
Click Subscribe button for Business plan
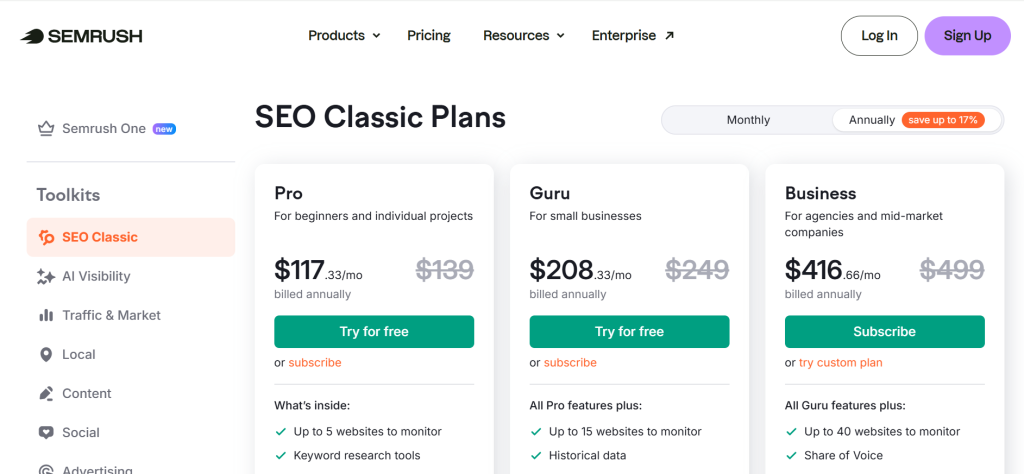click(x=884, y=332)
